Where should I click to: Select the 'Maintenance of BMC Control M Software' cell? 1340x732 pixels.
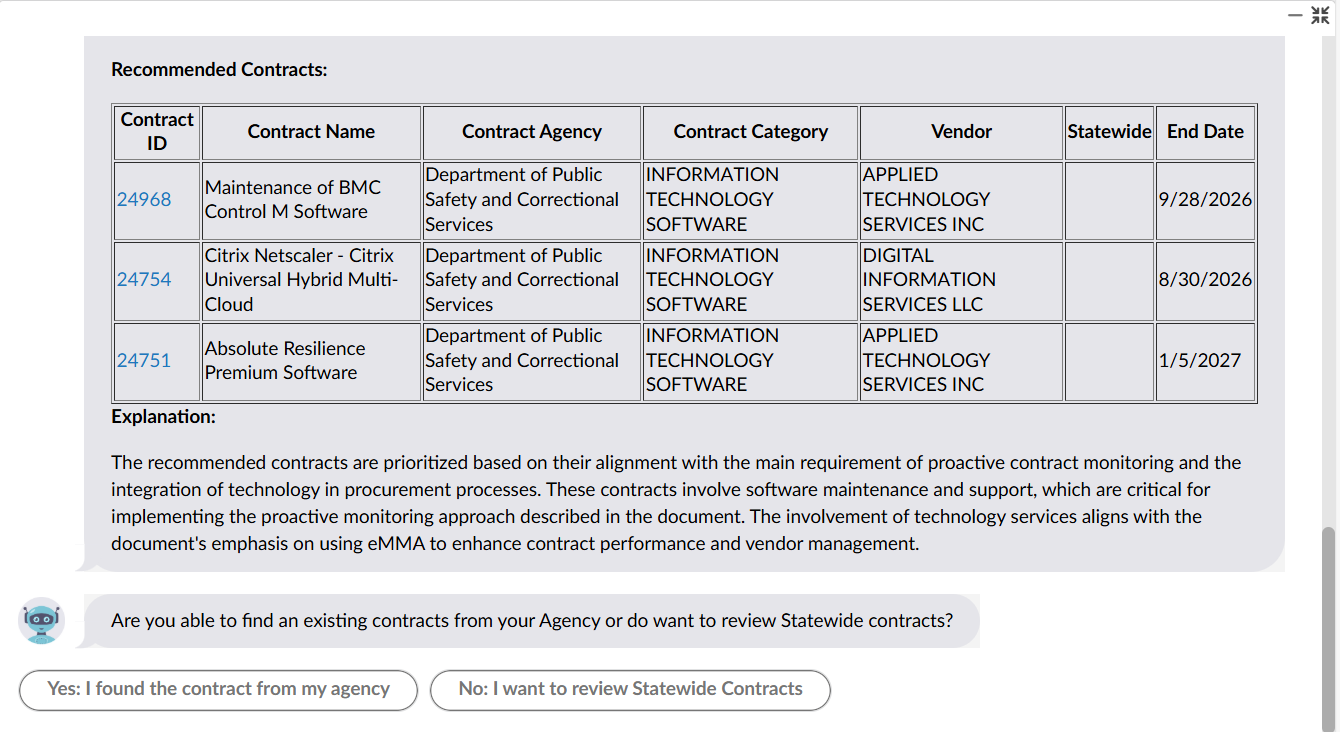pyautogui.click(x=310, y=199)
